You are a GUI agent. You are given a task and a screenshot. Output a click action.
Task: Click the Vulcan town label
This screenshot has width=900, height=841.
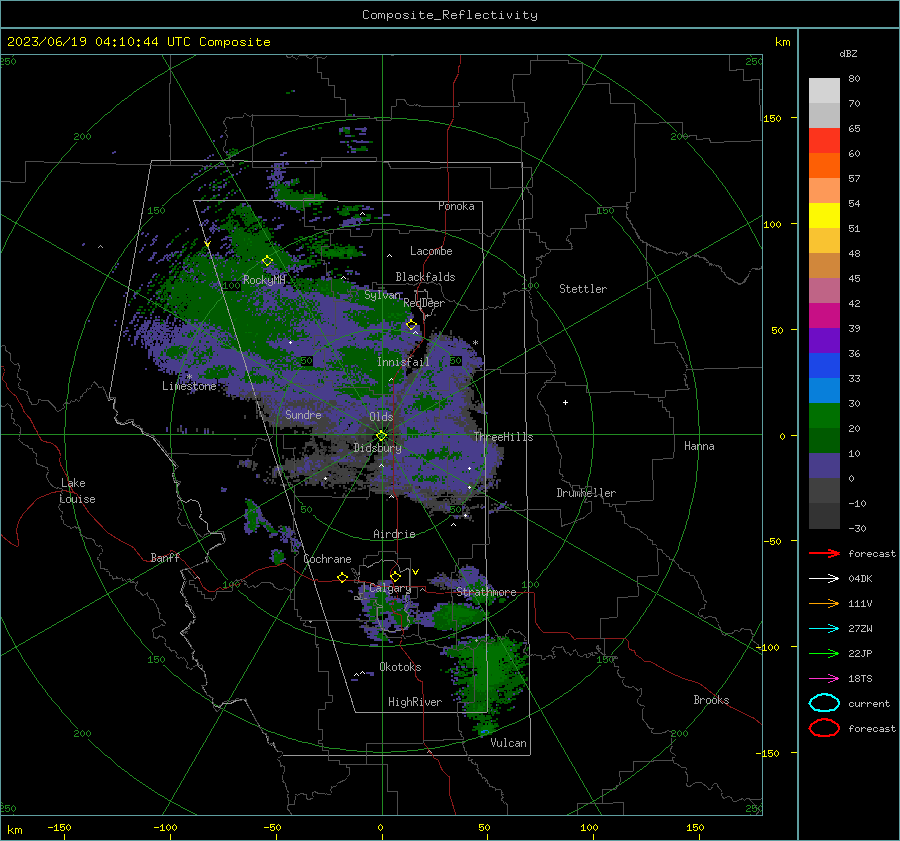509,743
